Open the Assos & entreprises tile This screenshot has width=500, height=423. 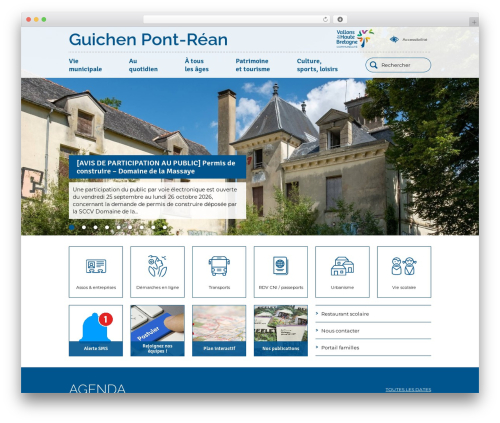tap(96, 272)
